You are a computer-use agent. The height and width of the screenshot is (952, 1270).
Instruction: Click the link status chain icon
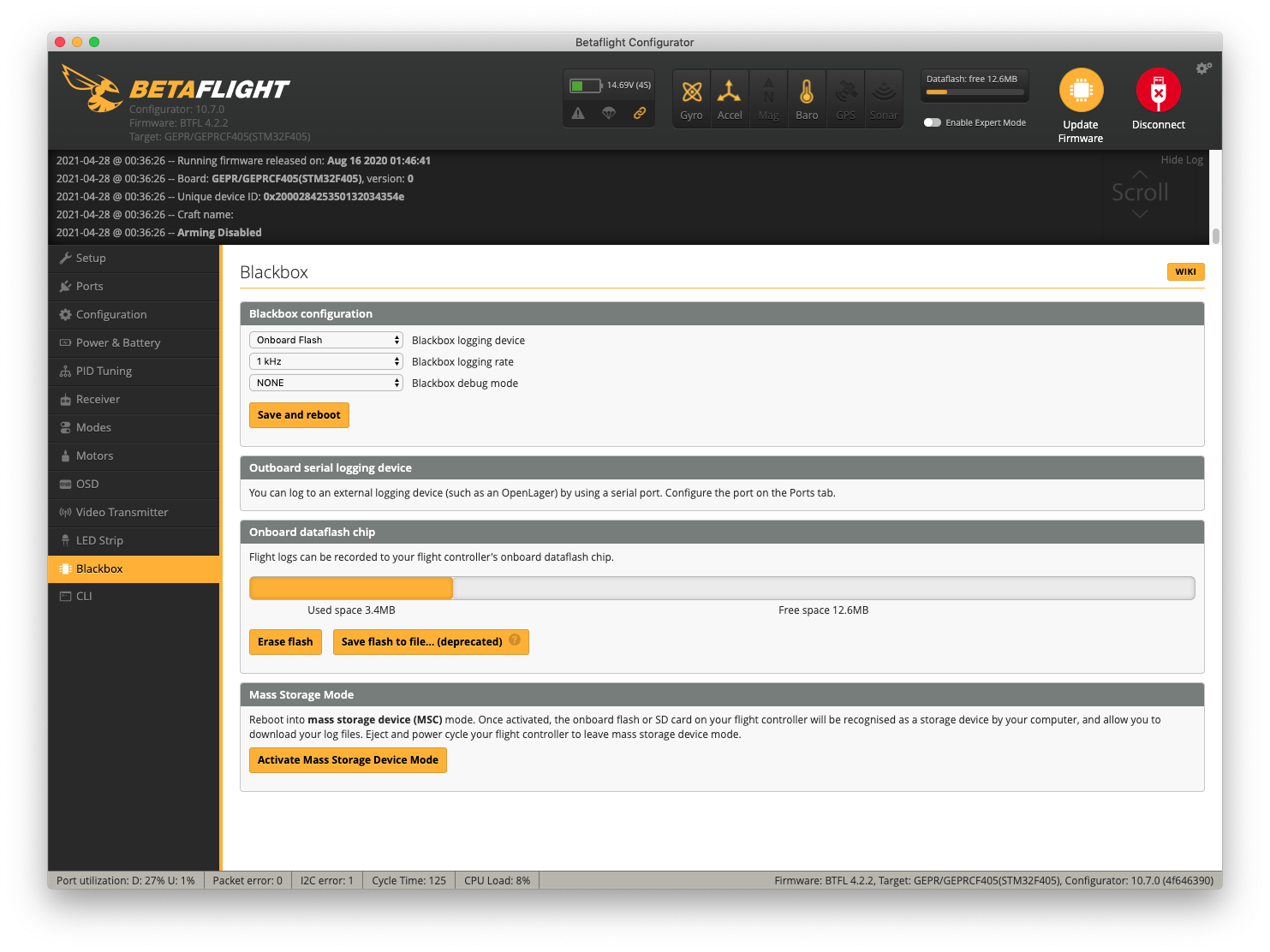click(x=640, y=113)
